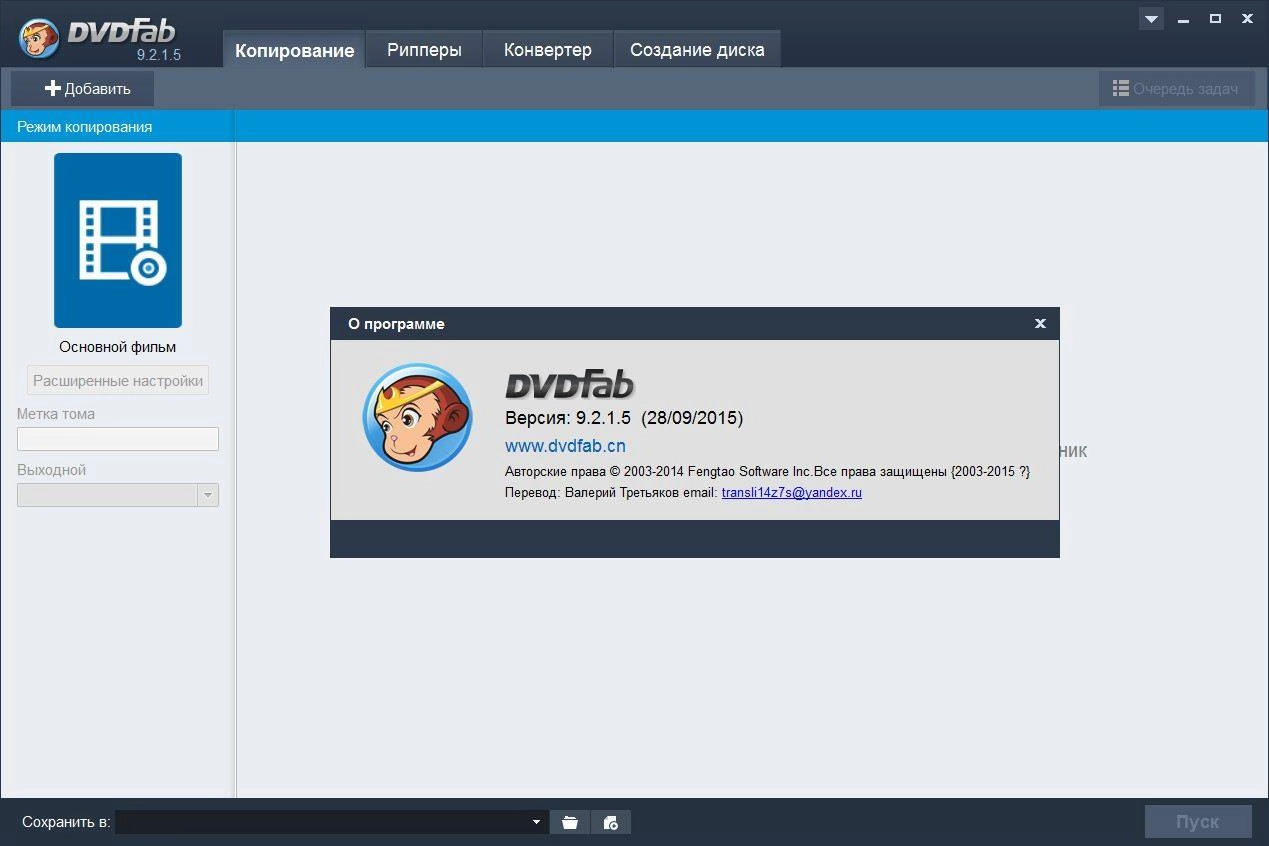Click the DVDFab wordmark in About dialog

(x=570, y=385)
